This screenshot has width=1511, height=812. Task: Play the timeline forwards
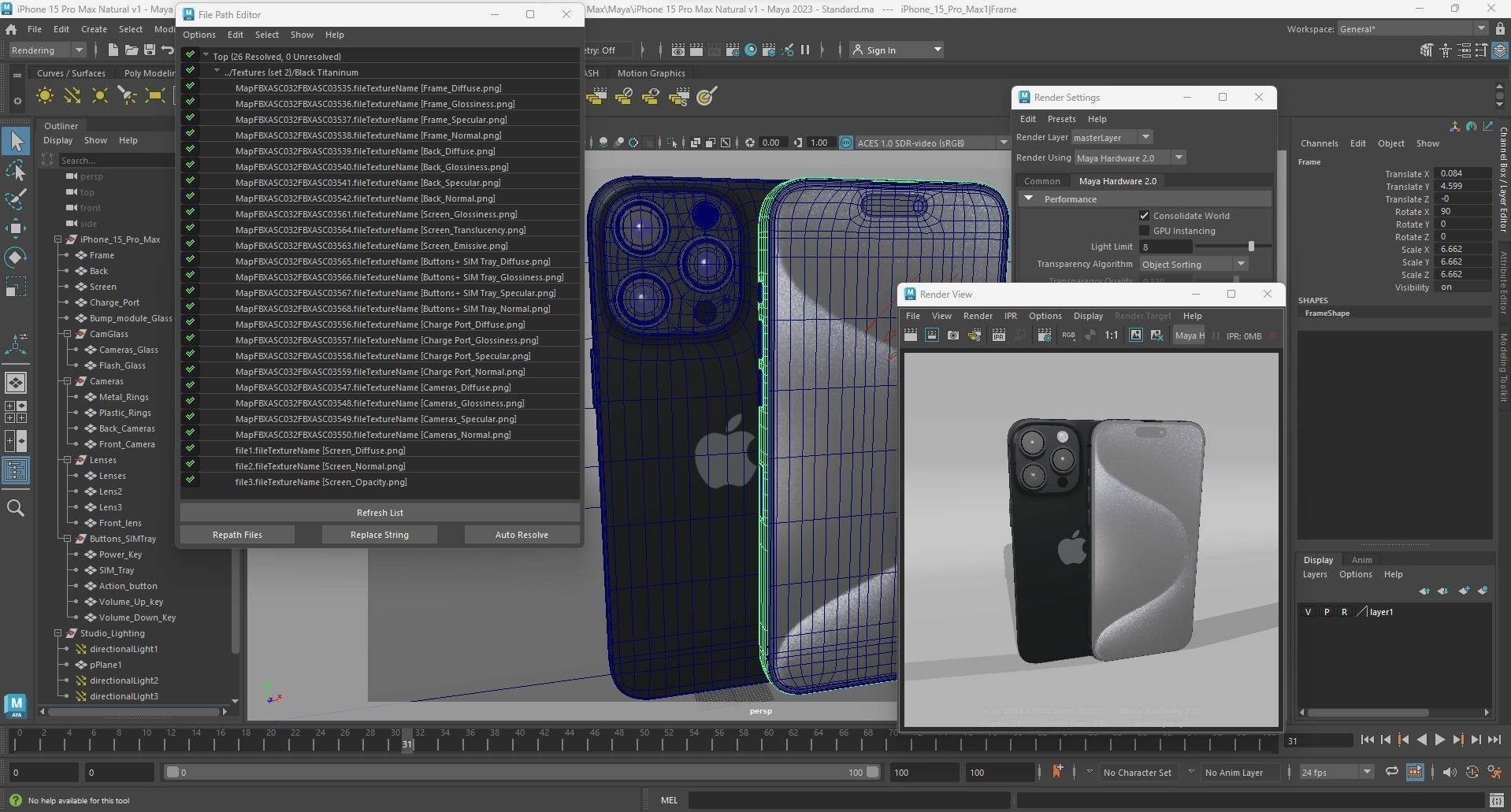point(1440,740)
